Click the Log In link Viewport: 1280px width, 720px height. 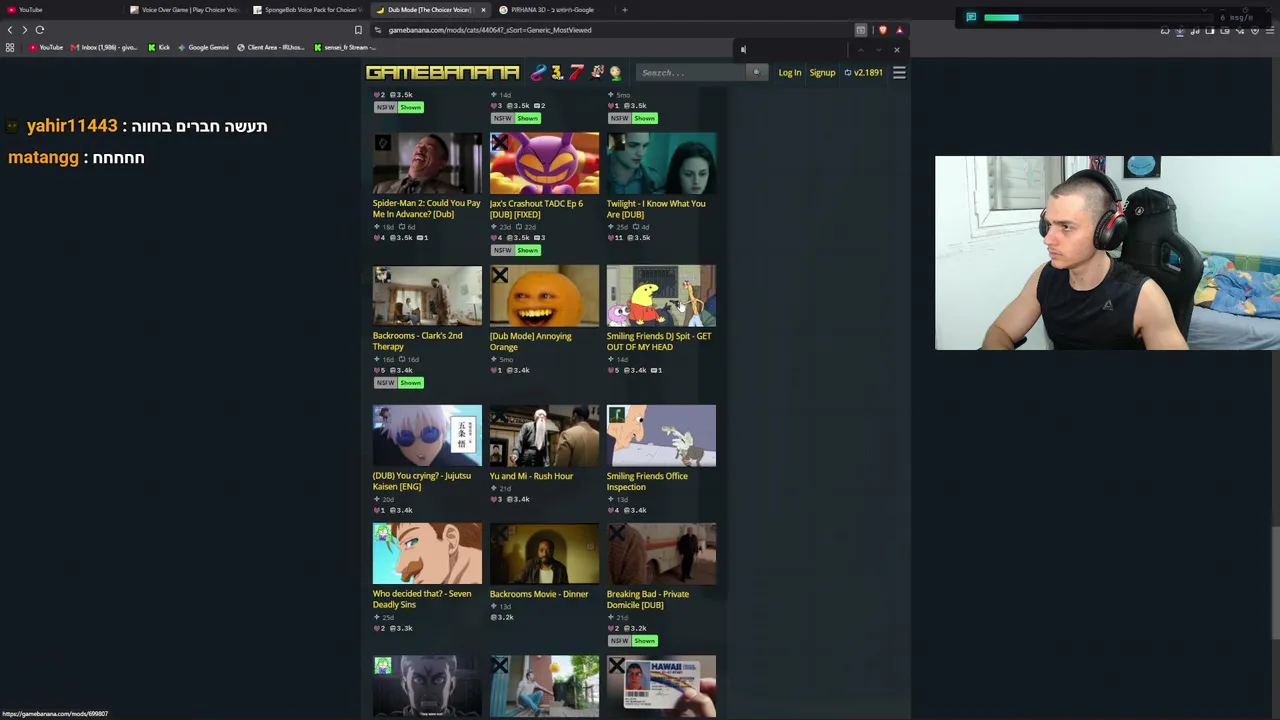[x=790, y=72]
